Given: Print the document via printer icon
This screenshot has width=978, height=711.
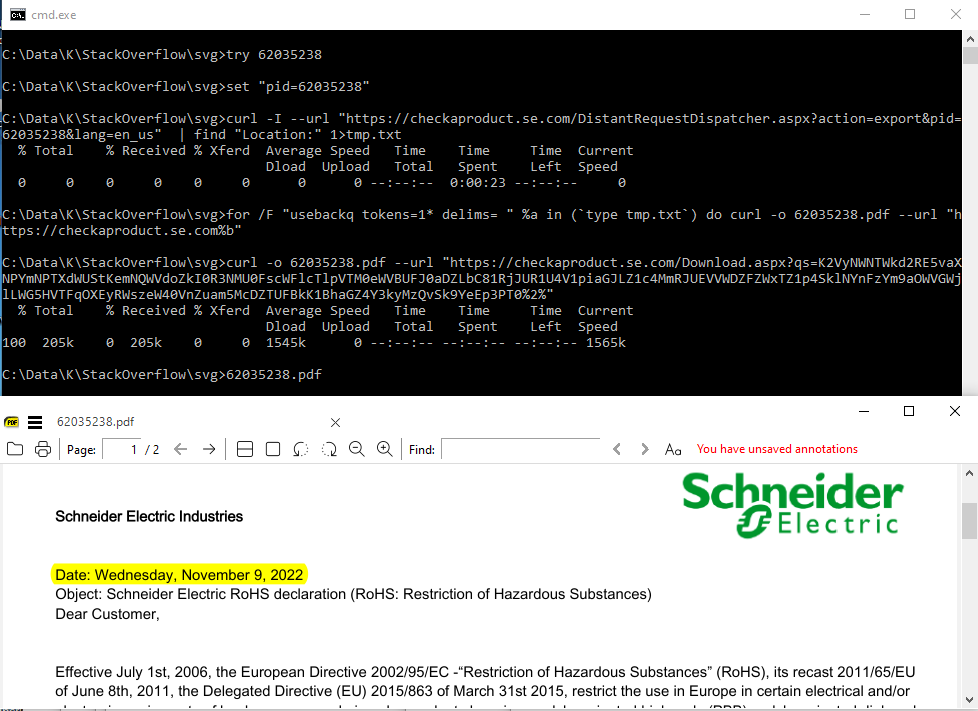Looking at the screenshot, I should point(43,449).
